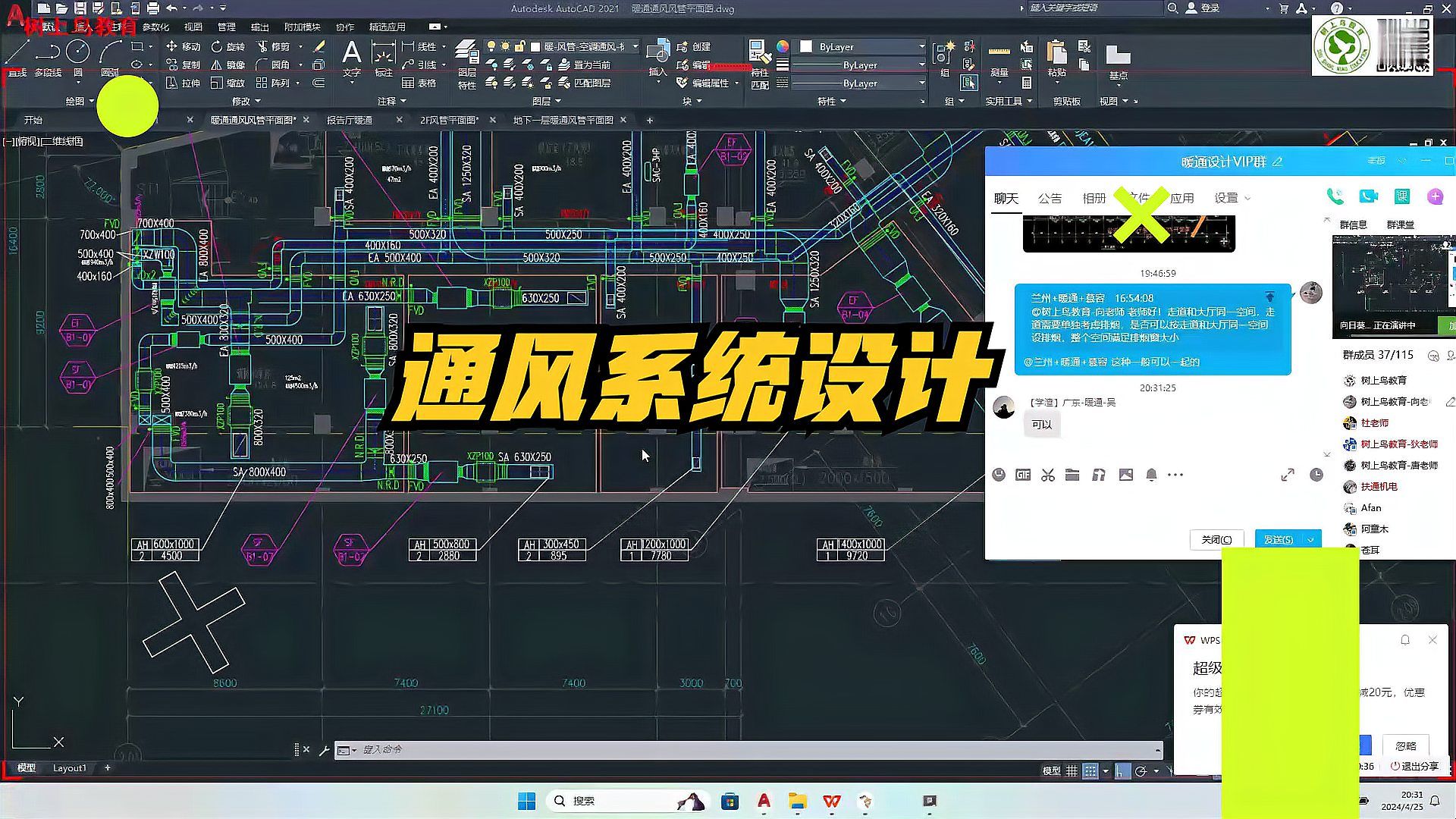Toggle snap mode in status bar
Viewport: 1456px width, 819px height.
click(x=1090, y=770)
